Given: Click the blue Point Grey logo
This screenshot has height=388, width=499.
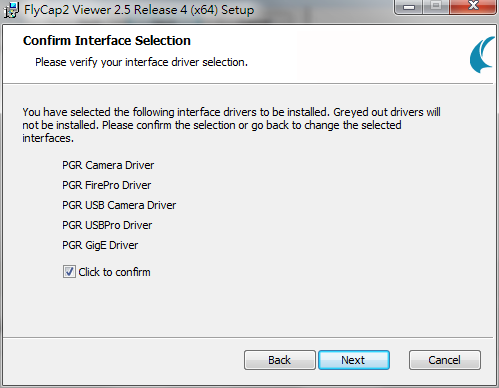Looking at the screenshot, I should click(x=482, y=55).
